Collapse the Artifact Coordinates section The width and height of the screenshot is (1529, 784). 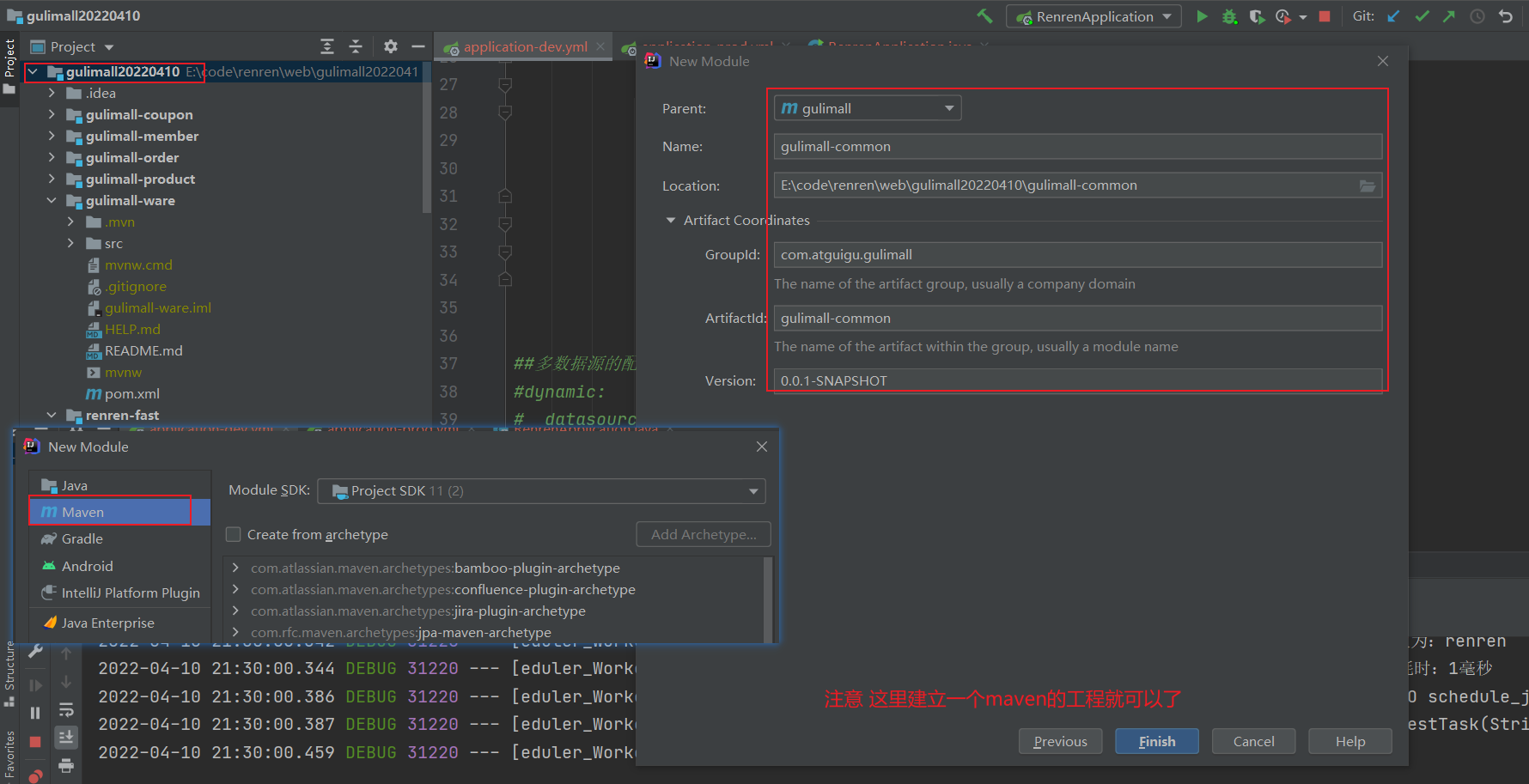tap(671, 221)
